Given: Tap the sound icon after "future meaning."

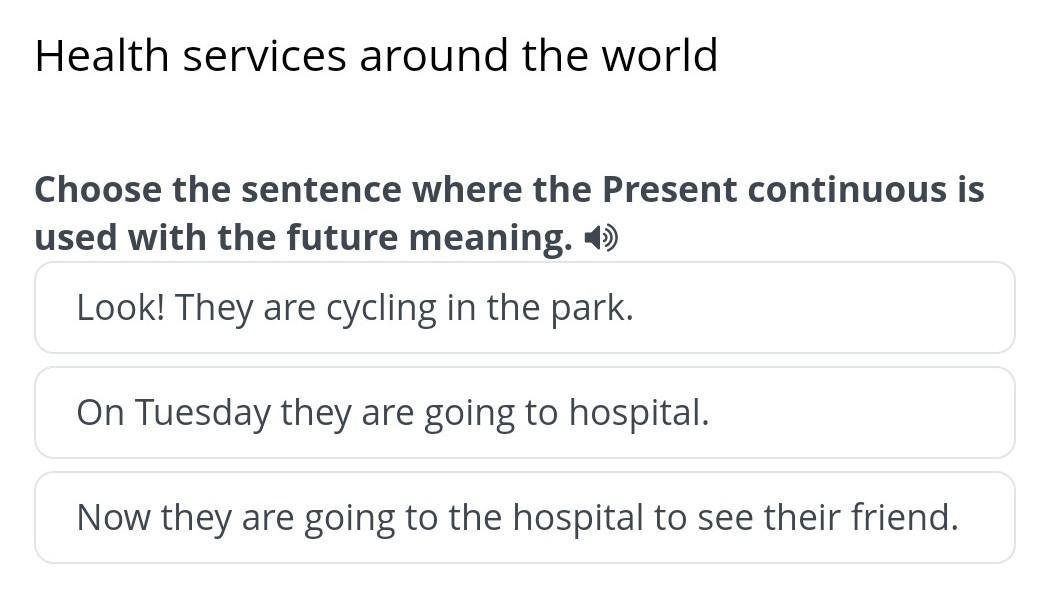Looking at the screenshot, I should point(601,238).
